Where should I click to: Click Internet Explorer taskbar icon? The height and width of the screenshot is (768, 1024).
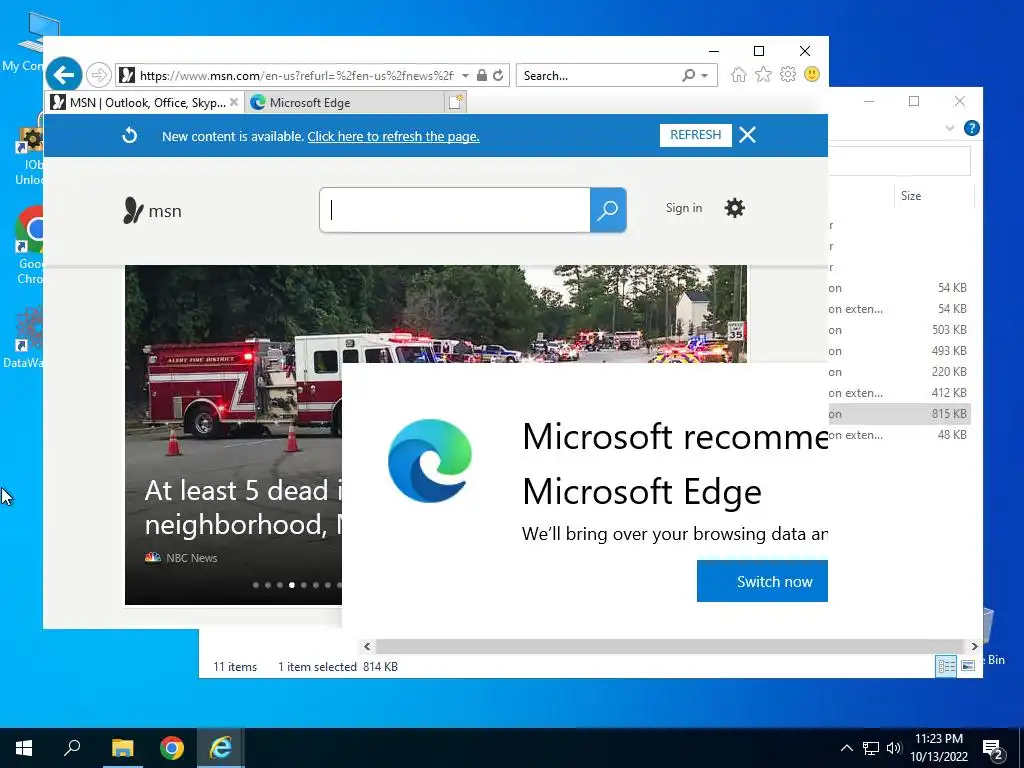(x=221, y=748)
